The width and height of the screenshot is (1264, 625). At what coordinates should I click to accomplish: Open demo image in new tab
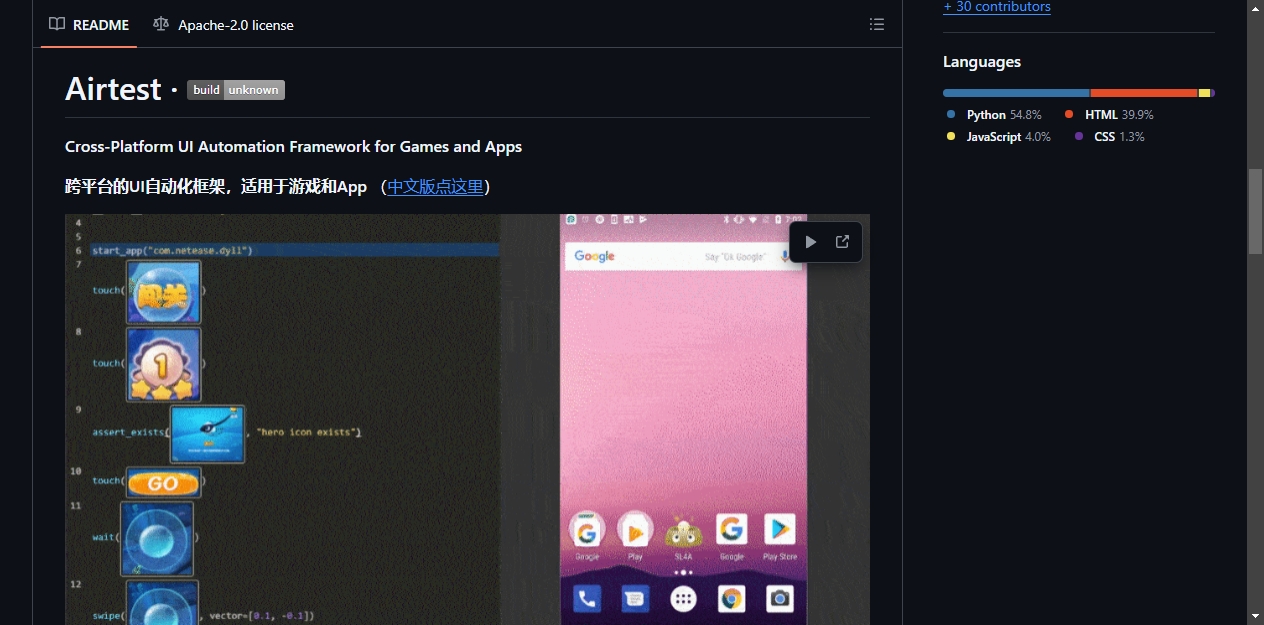click(x=842, y=242)
